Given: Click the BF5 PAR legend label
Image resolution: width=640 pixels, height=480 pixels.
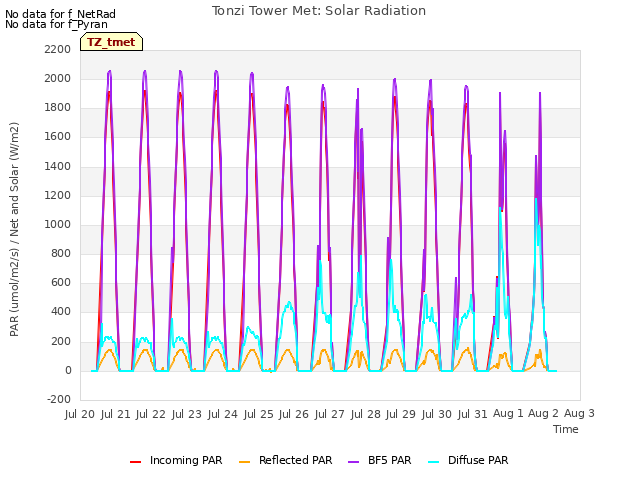Looking at the screenshot, I should pyautogui.click(x=389, y=460).
